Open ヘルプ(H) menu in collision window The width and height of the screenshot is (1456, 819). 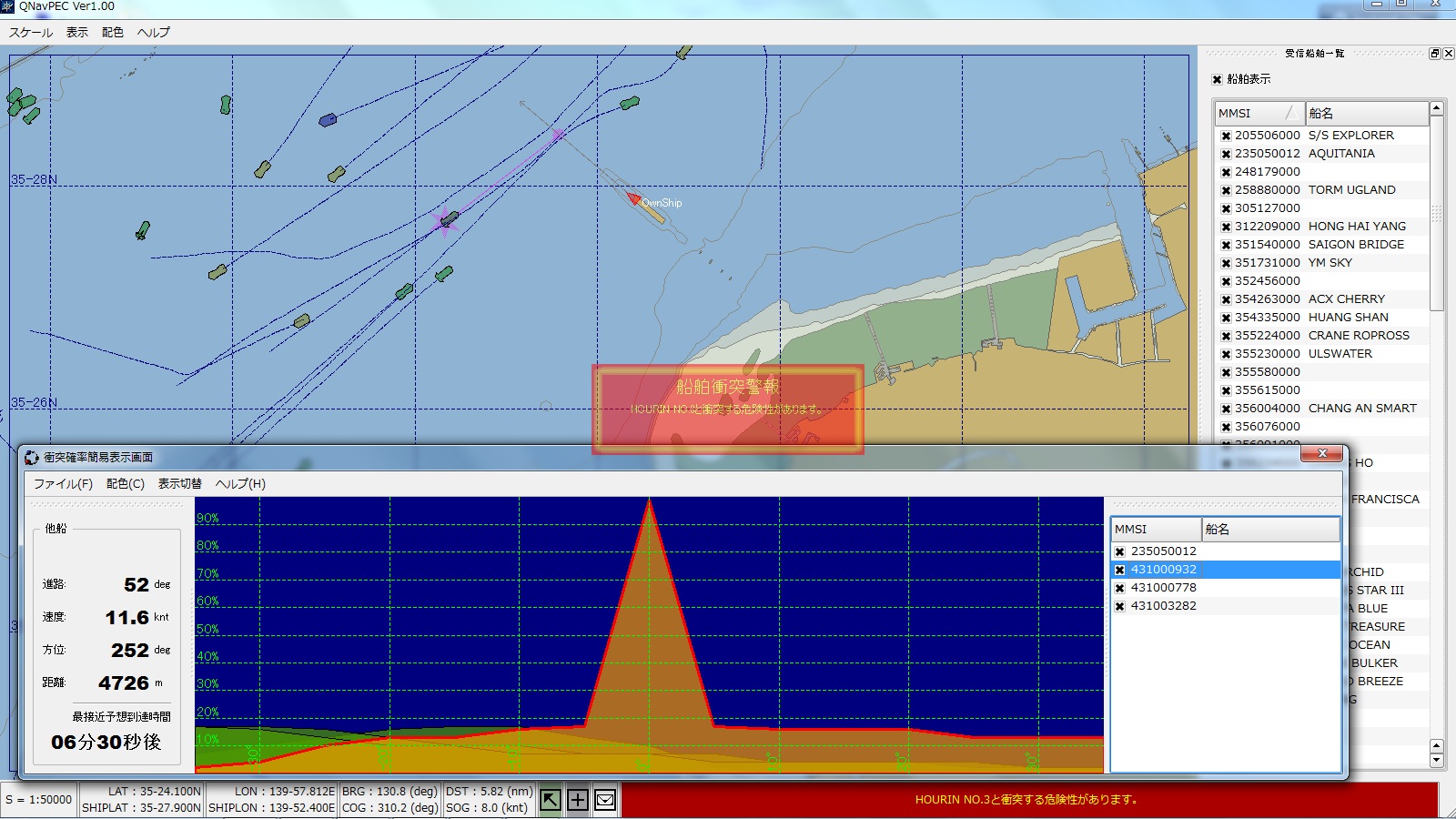(x=240, y=483)
